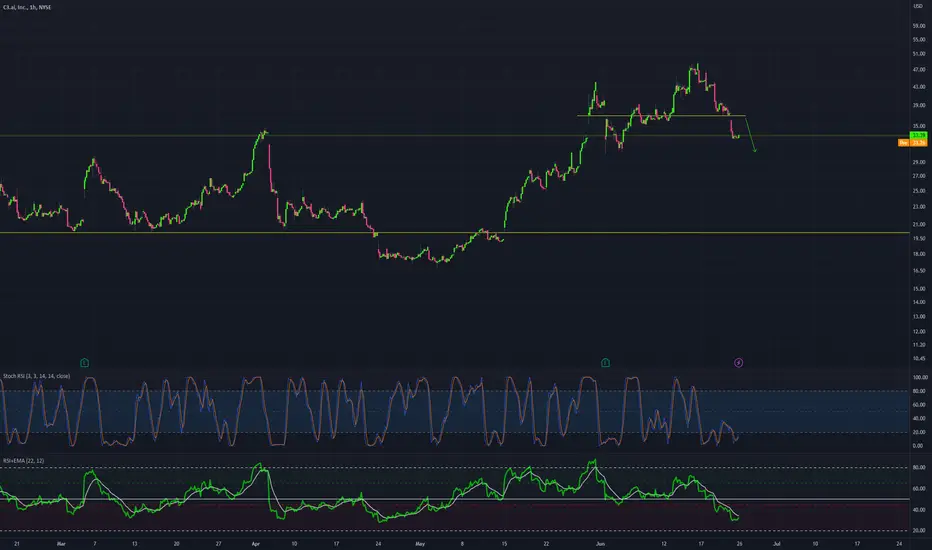Click the 47.00 price axis label
Screen dimensions: 932x550
[x=919, y=70]
